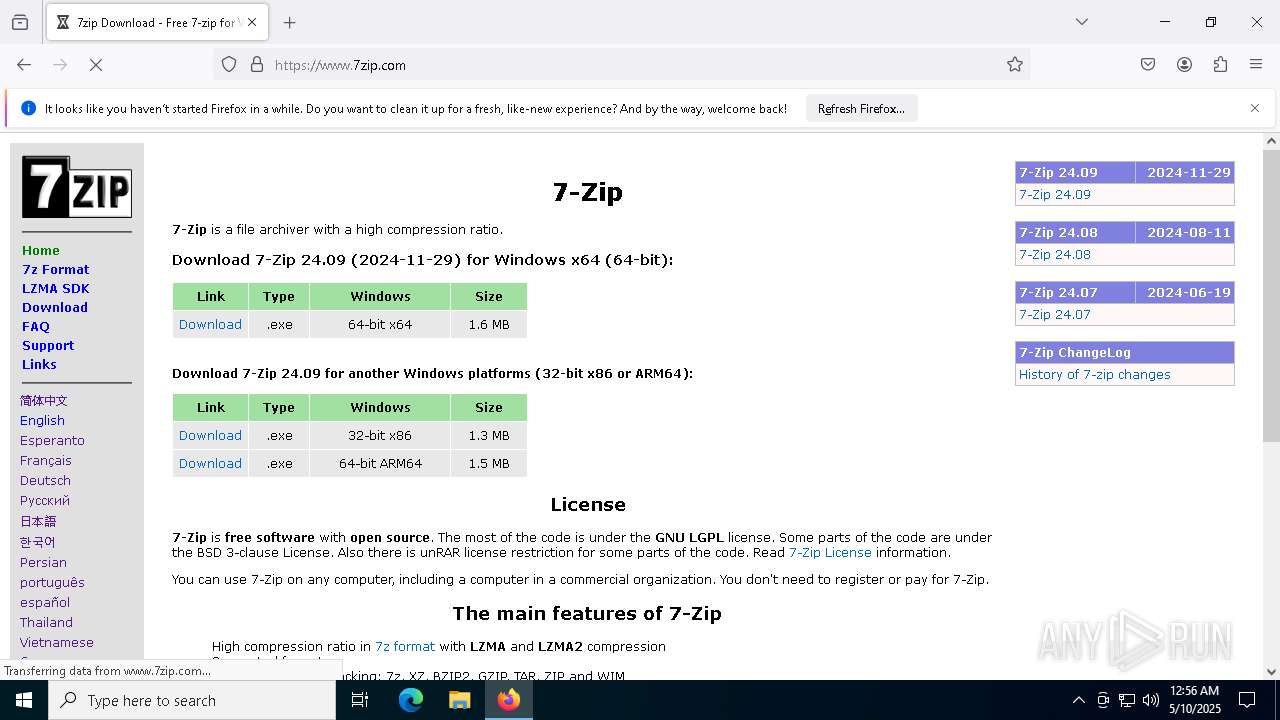The image size is (1280, 720).
Task: Switch language to español
Action: coord(45,602)
